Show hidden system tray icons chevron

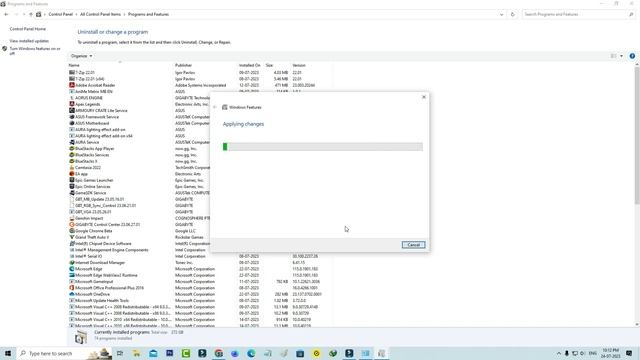click(x=558, y=353)
